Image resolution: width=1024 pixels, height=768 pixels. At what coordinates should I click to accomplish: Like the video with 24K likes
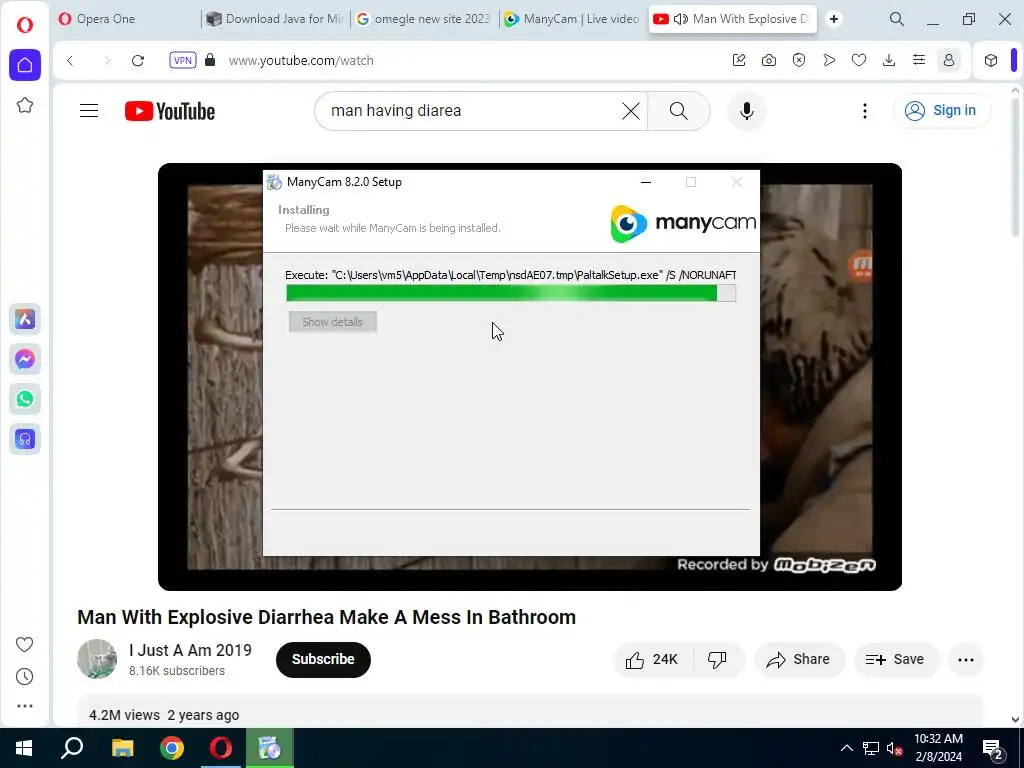[x=652, y=660]
